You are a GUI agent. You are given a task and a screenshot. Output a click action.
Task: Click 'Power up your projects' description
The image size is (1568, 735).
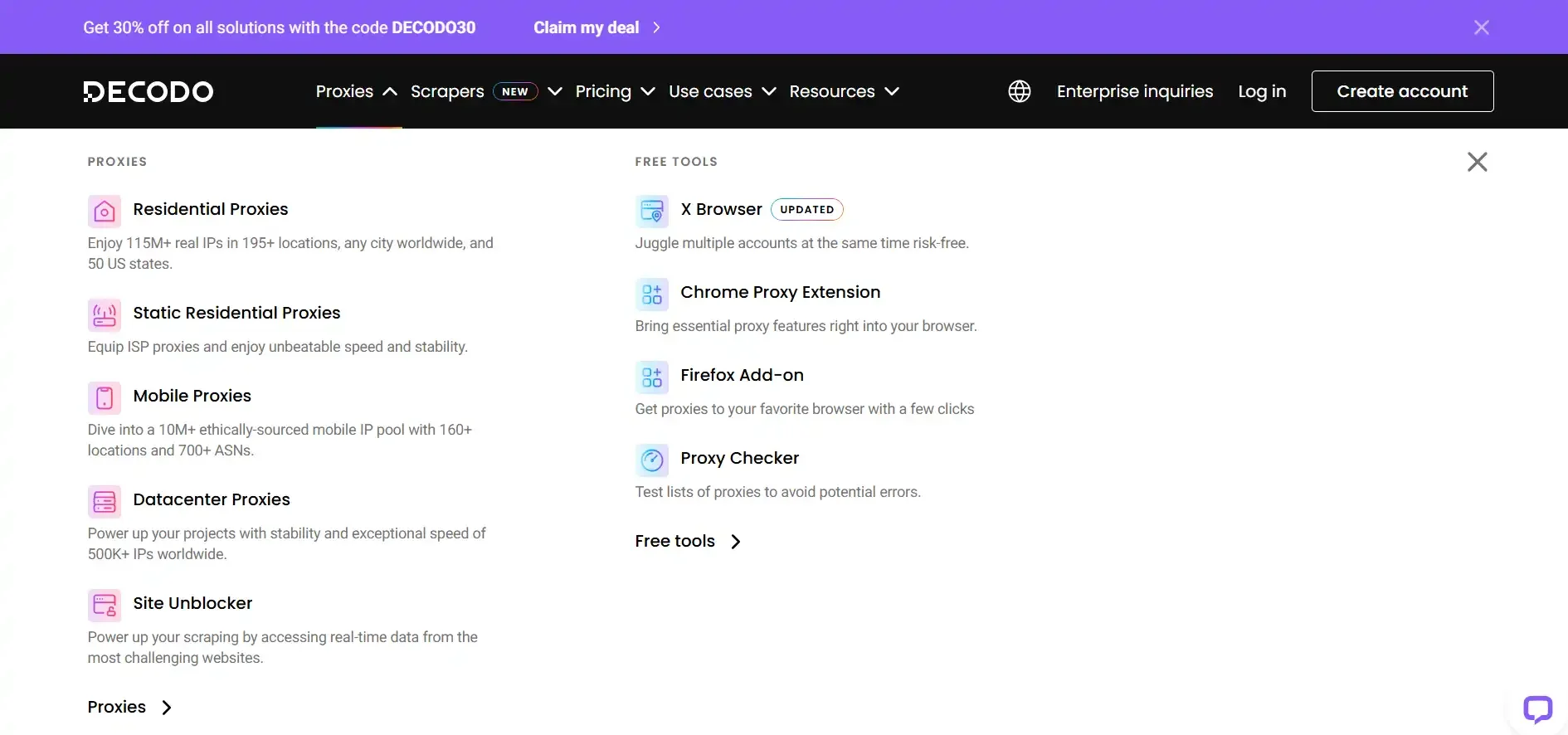tap(286, 543)
